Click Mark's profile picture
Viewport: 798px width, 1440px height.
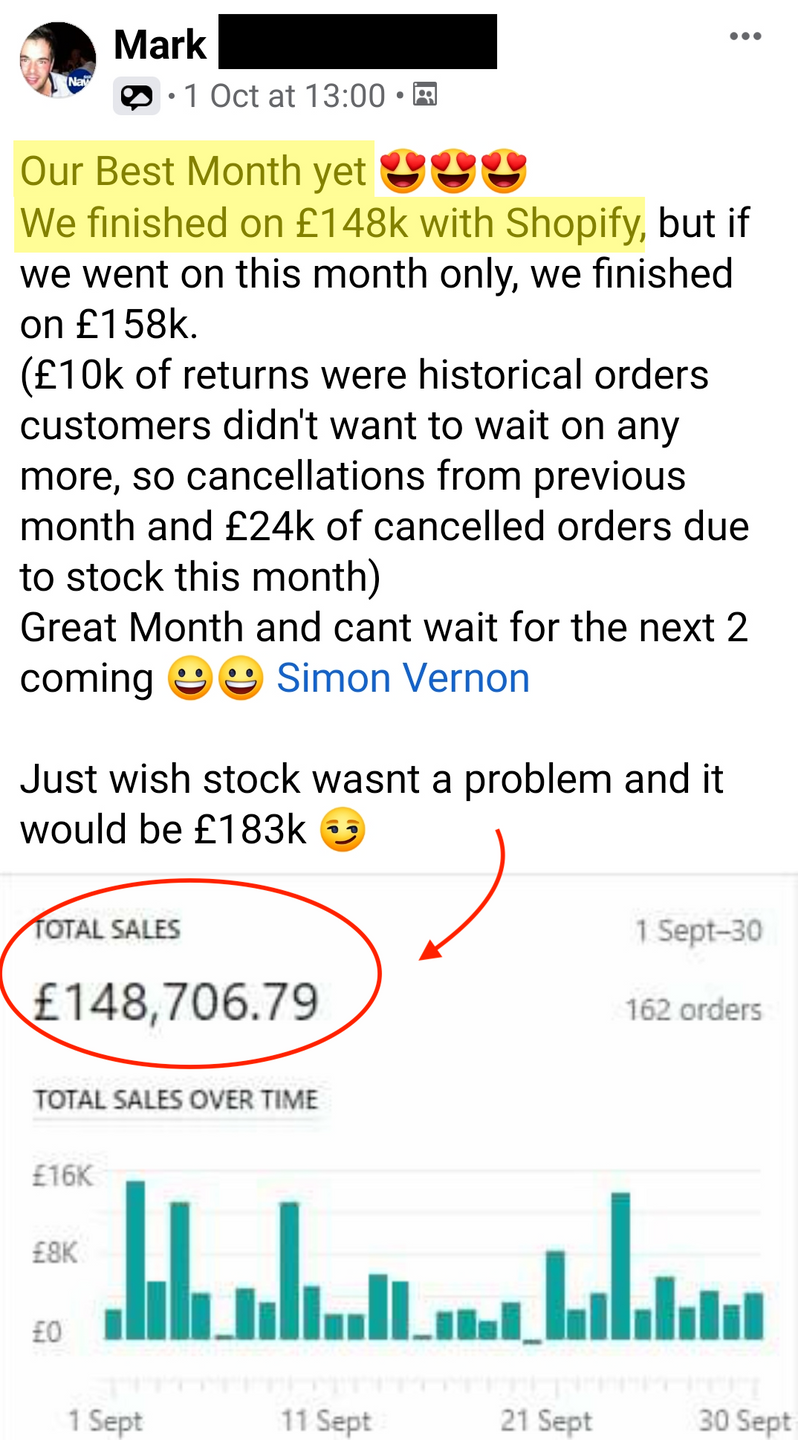57,59
